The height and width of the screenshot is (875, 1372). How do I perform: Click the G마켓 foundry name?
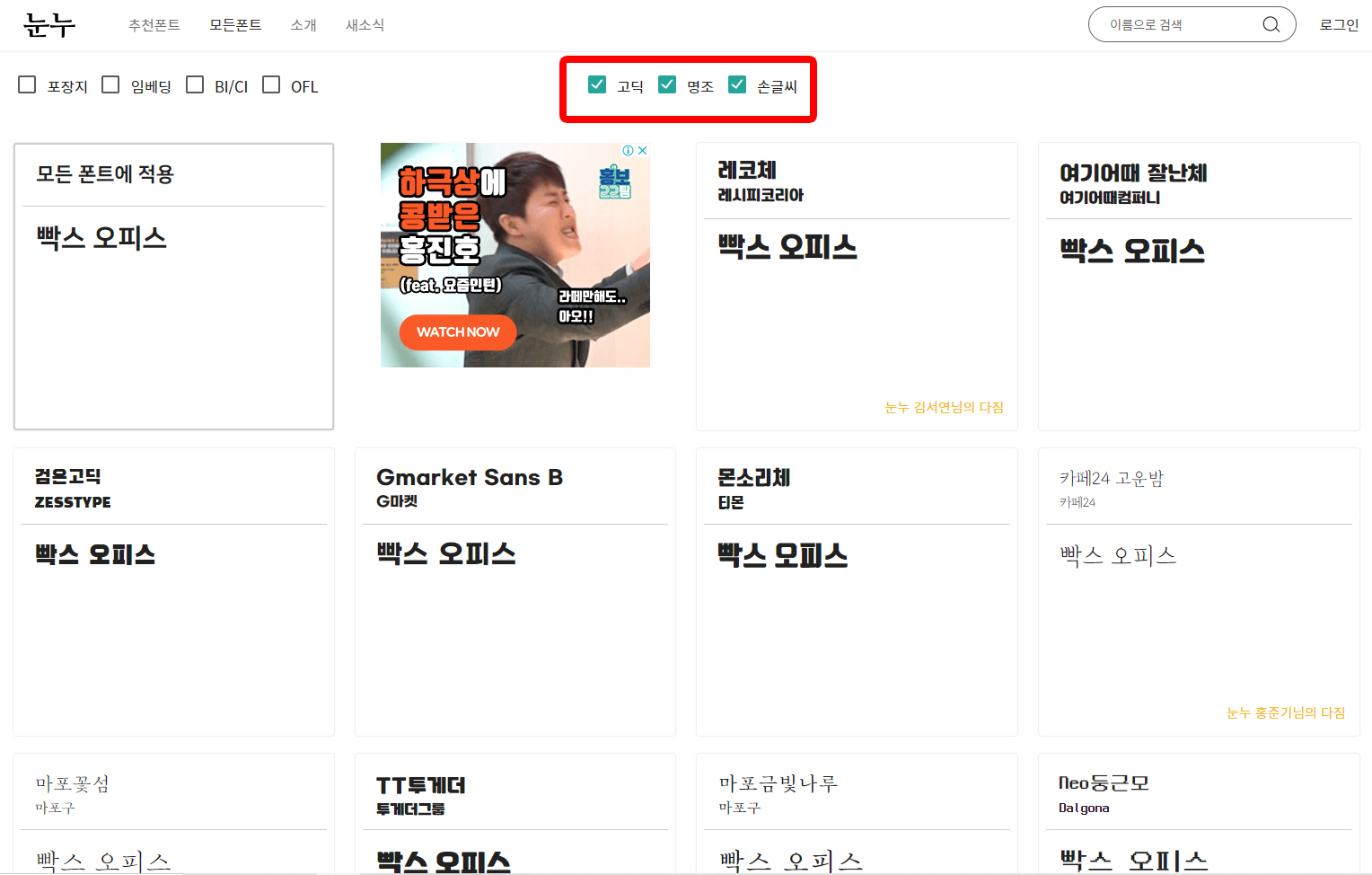point(397,501)
